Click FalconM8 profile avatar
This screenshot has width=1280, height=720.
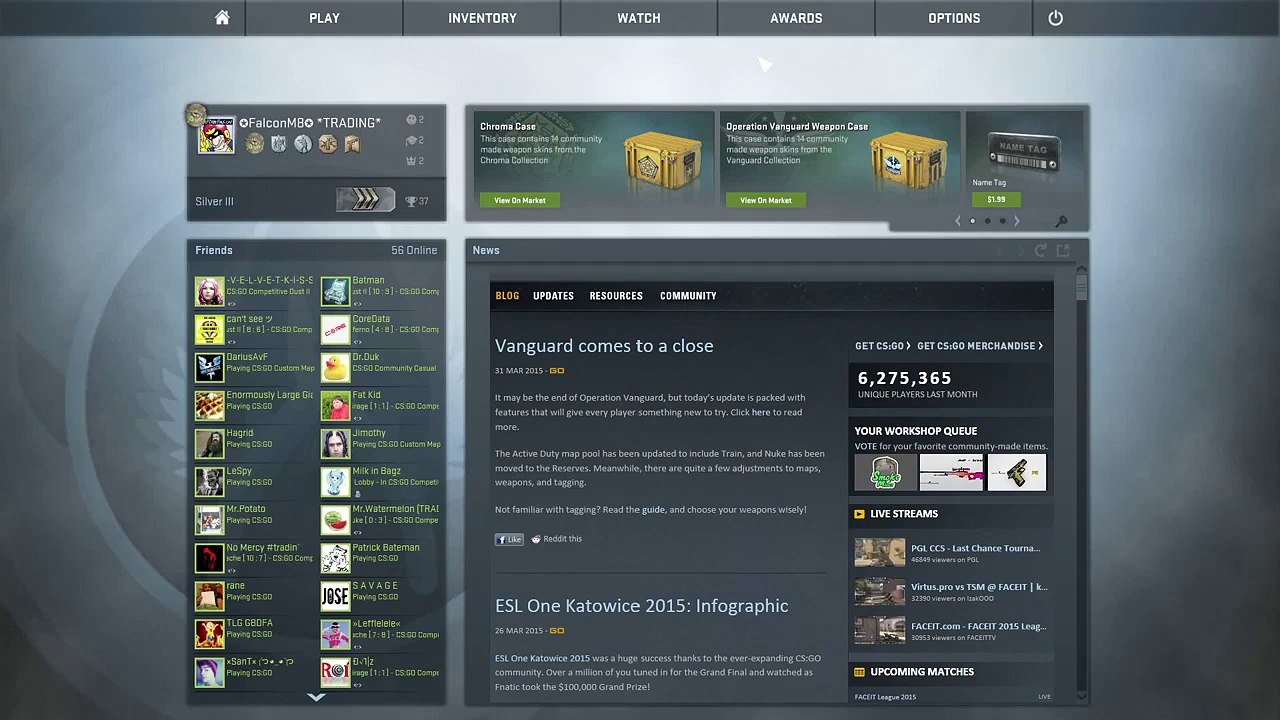coord(215,136)
